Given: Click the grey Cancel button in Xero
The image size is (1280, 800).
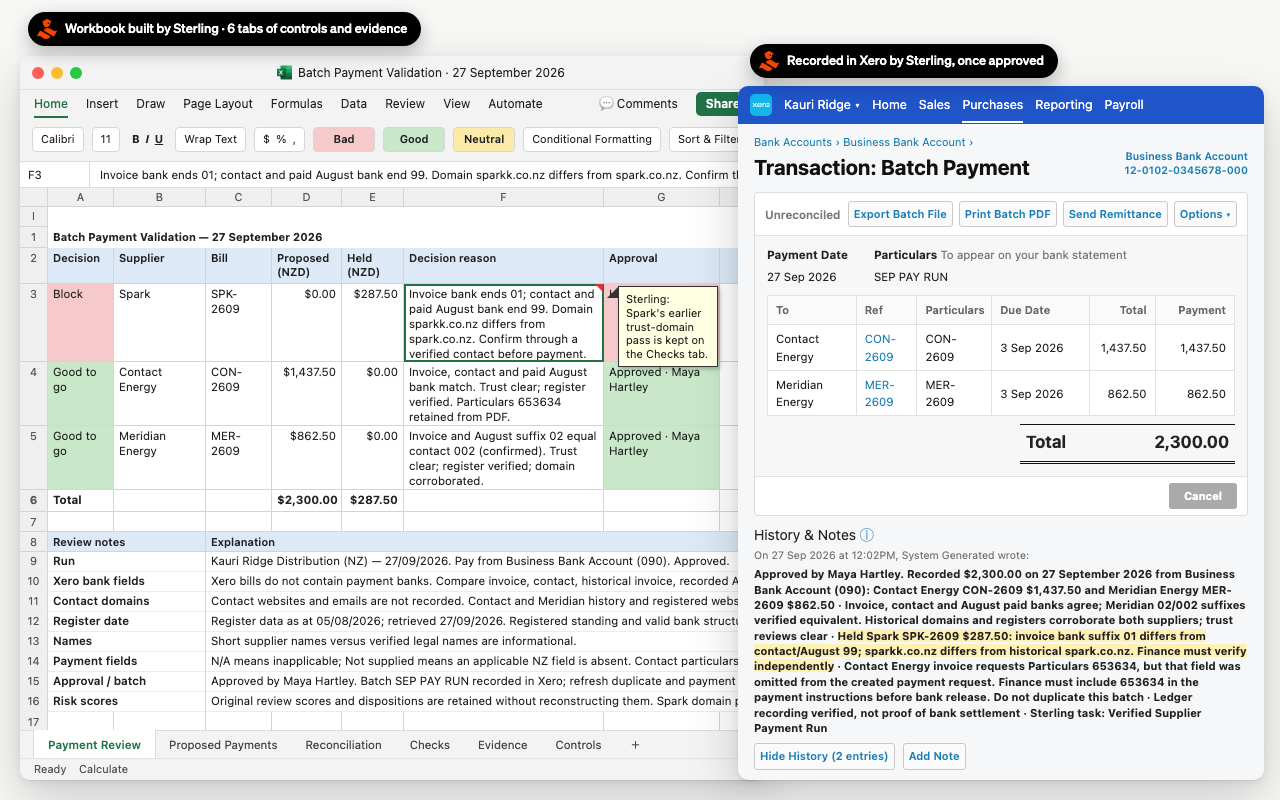Looking at the screenshot, I should click(1203, 496).
